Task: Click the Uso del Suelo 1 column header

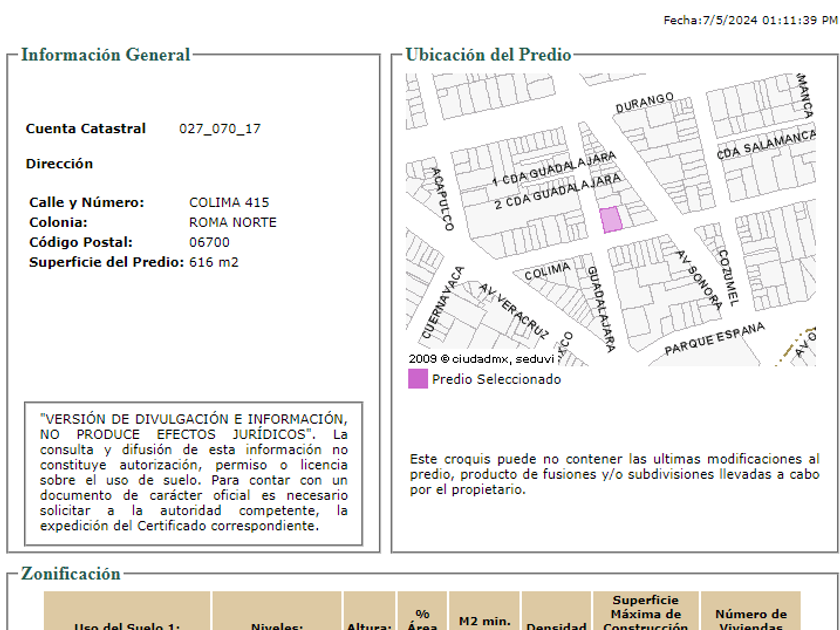Action: [x=127, y=626]
